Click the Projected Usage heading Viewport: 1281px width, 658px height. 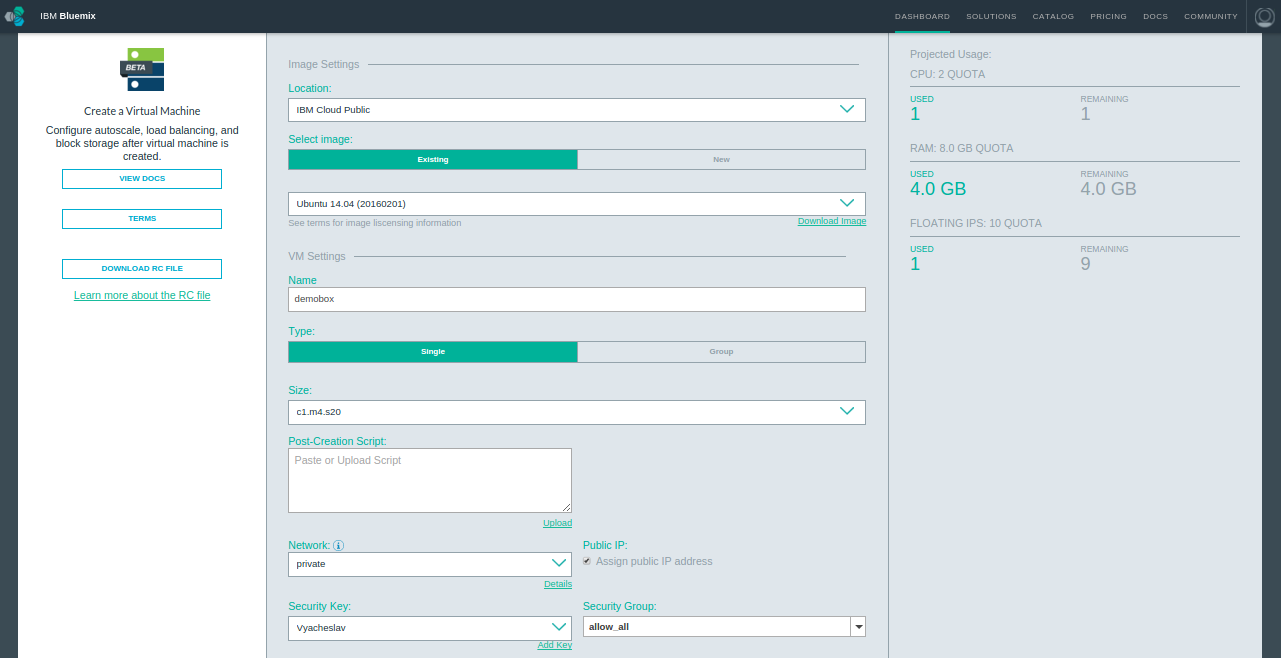click(950, 54)
